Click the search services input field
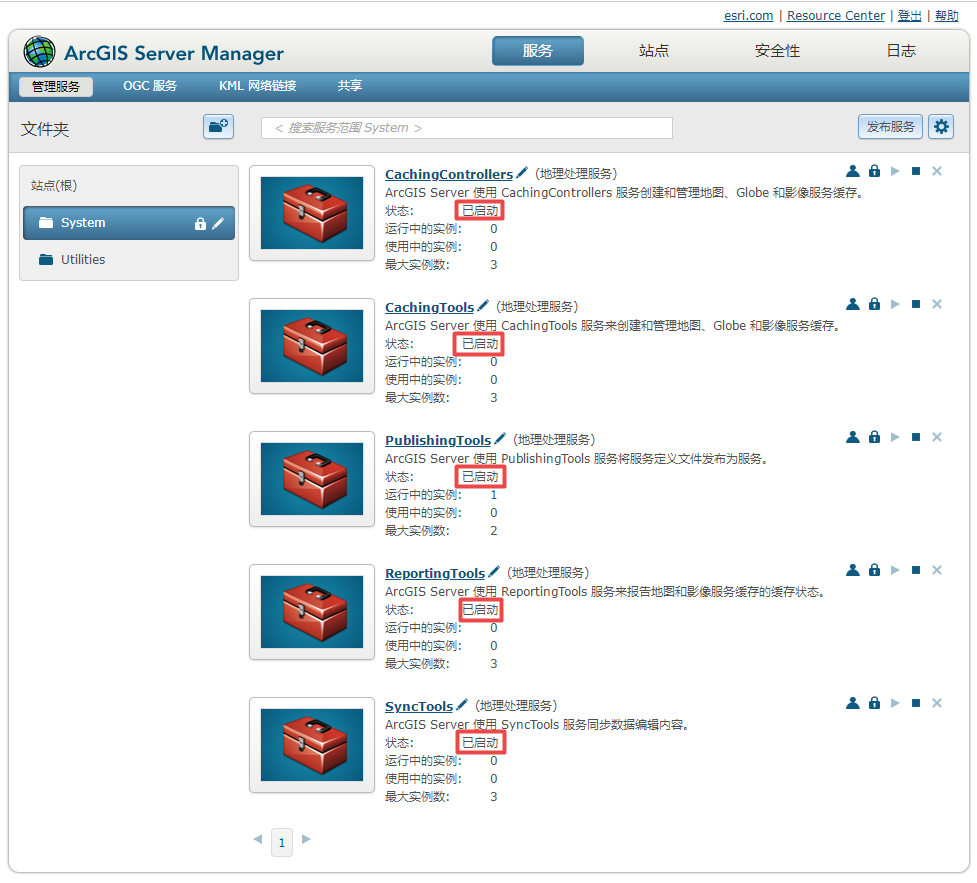The height and width of the screenshot is (883, 977). pyautogui.click(x=467, y=128)
